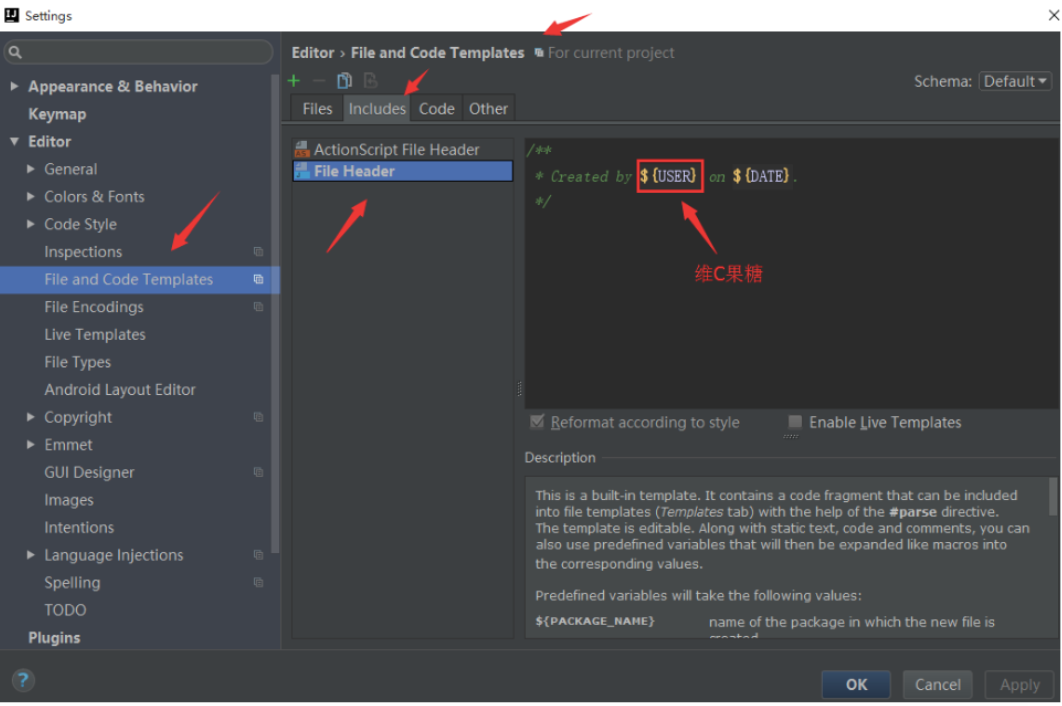The height and width of the screenshot is (706, 1062).
Task: Switch to the Files tab
Action: tap(317, 108)
